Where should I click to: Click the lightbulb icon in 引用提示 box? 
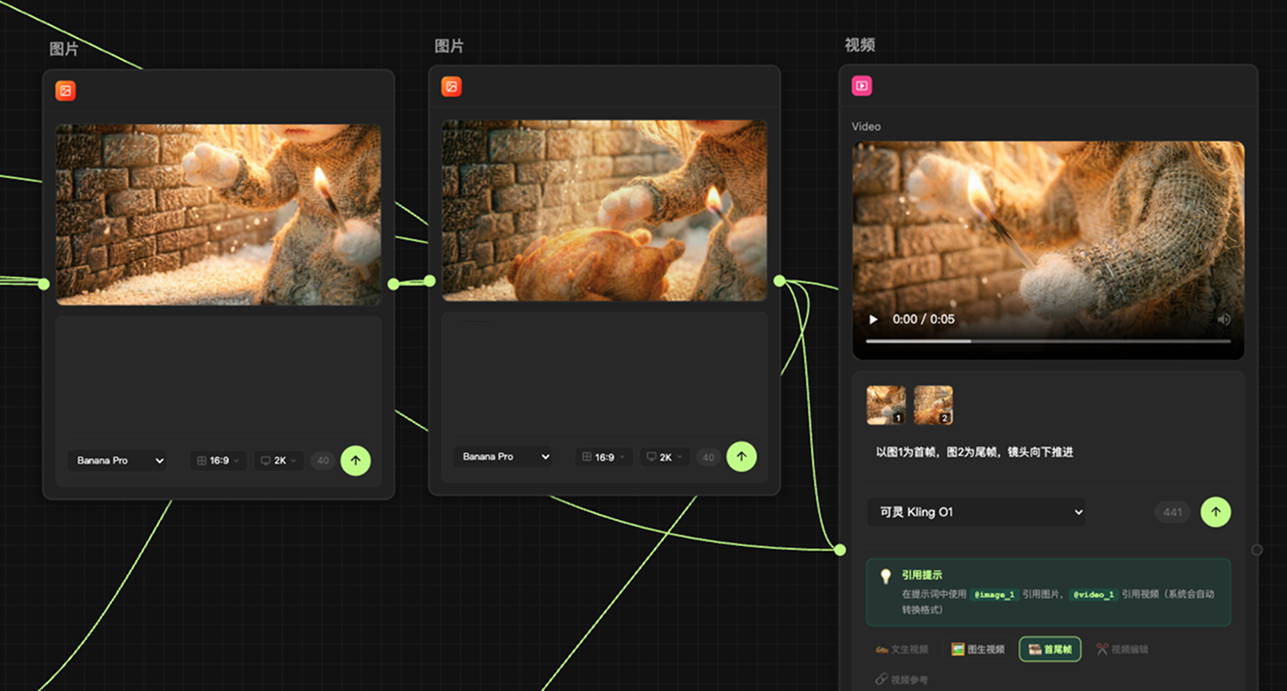click(885, 576)
